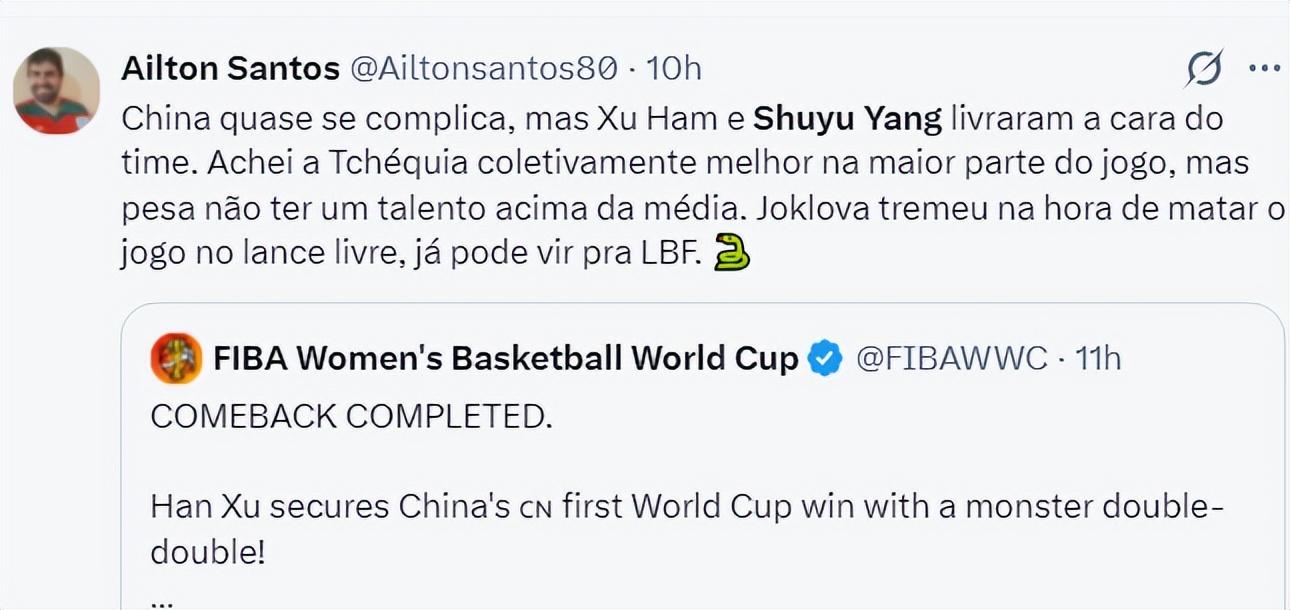Screen dimensions: 1290x610
Task: Click the Grok slashed-circle icon
Action: pos(1204,69)
